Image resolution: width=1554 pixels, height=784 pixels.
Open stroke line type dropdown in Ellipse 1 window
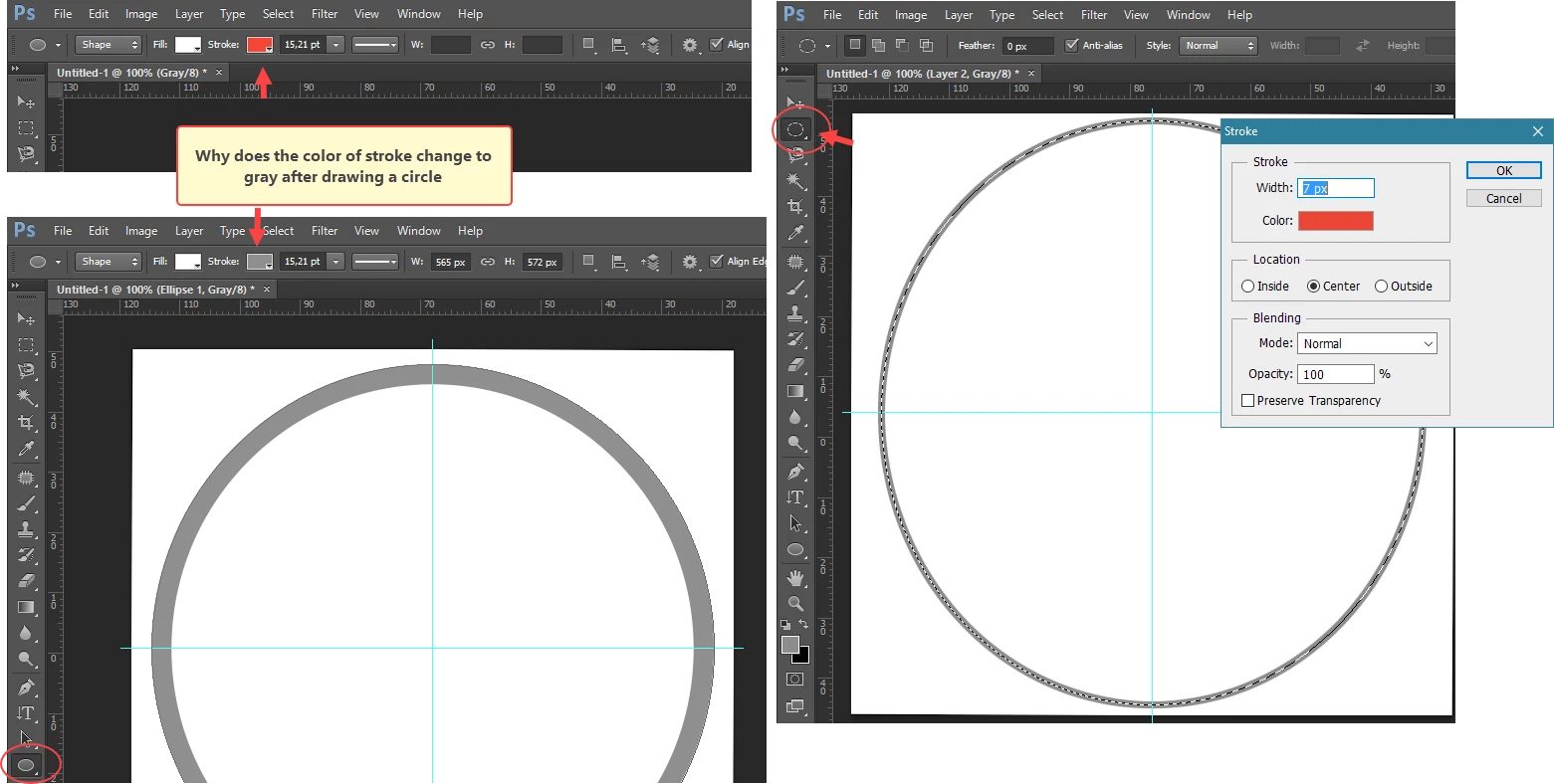pyautogui.click(x=375, y=262)
